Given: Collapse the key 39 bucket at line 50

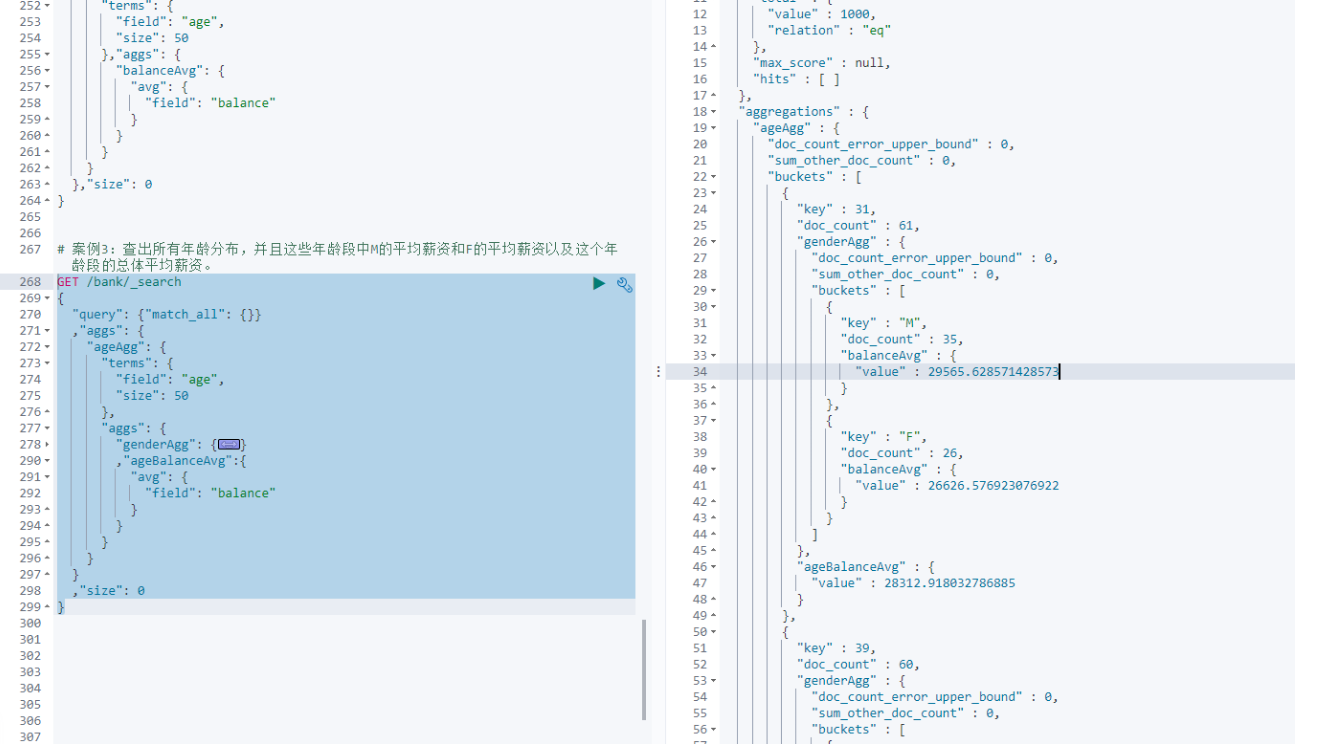Looking at the screenshot, I should pos(713,631).
